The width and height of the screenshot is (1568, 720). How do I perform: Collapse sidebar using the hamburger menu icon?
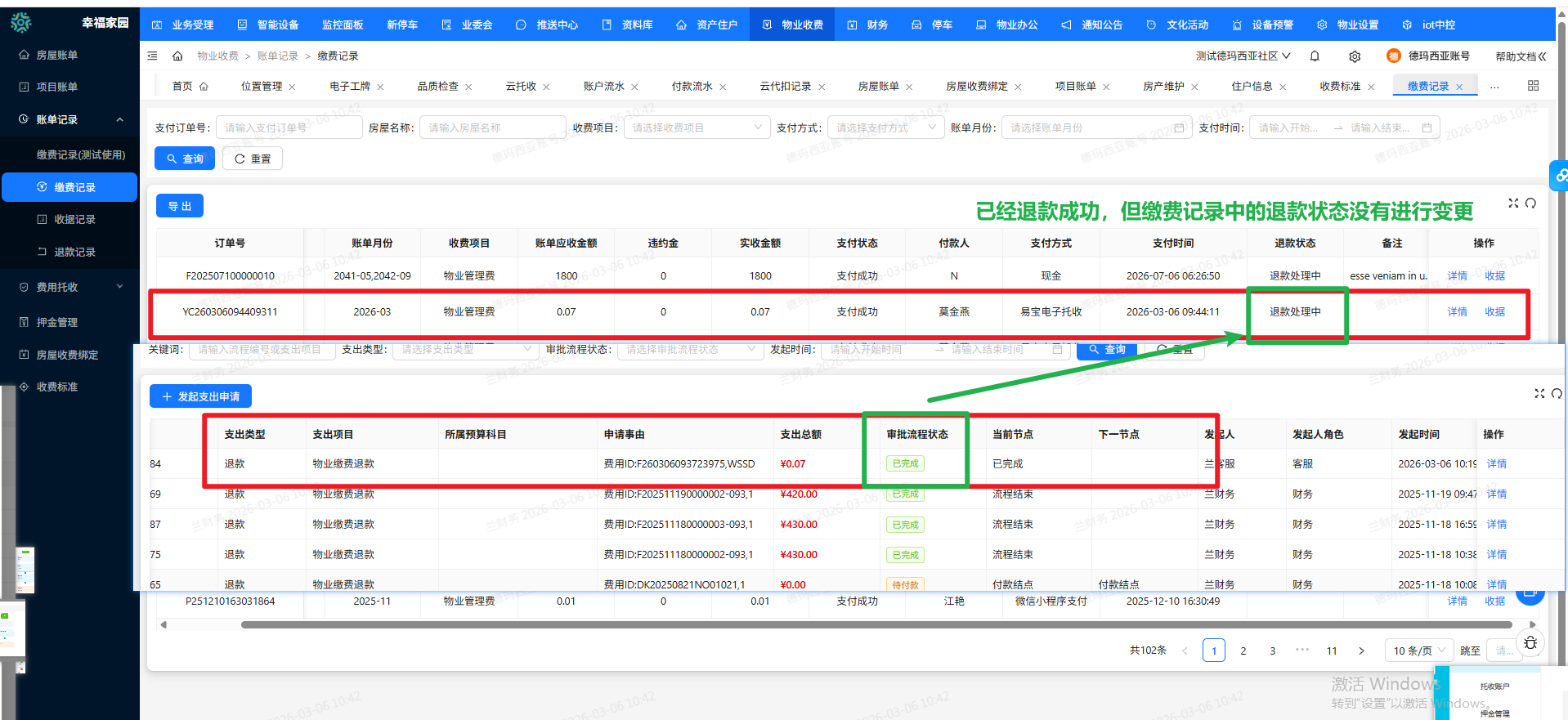(152, 56)
